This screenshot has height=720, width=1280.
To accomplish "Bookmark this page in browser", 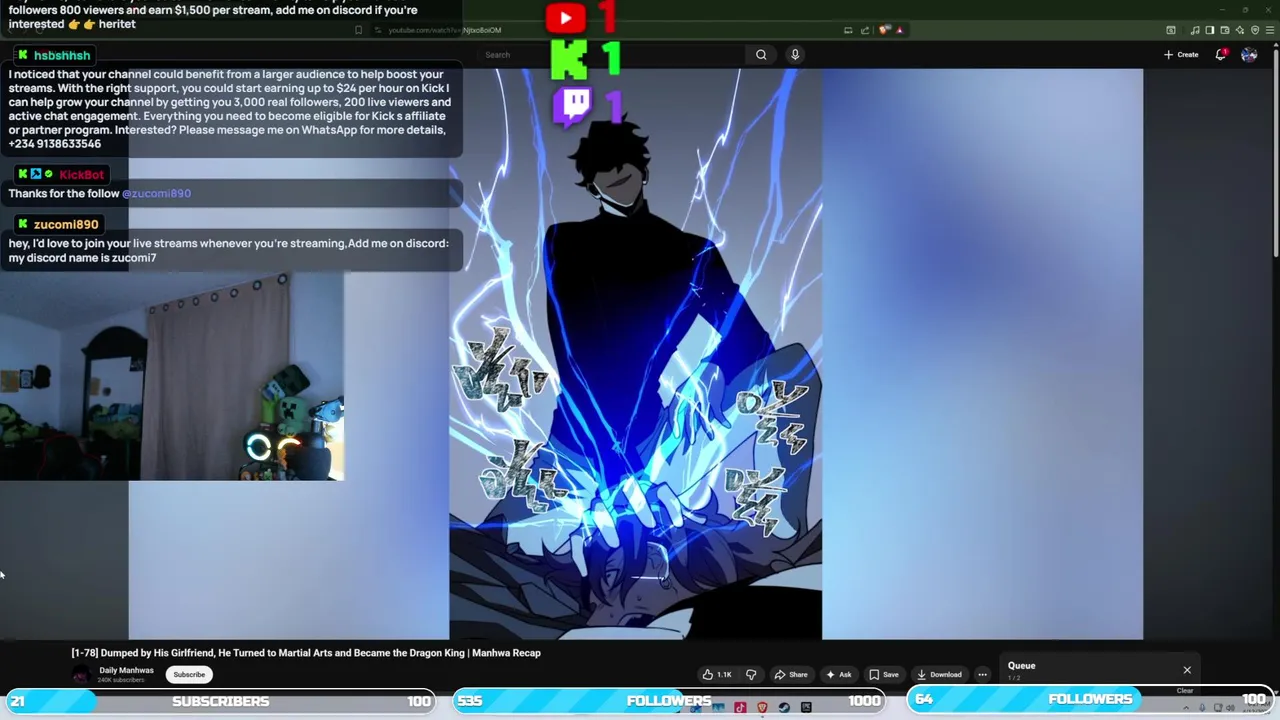I will [x=358, y=30].
